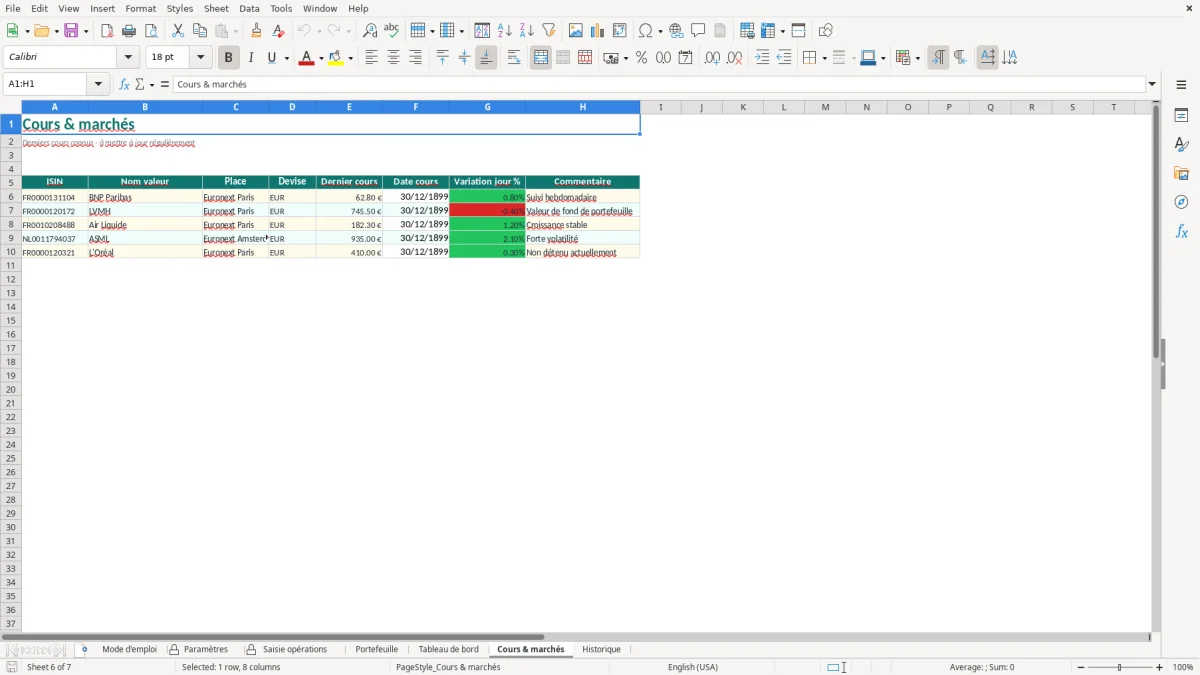Expand the Conditional Formatting dropdown arrow
Image resolution: width=1200 pixels, height=675 pixels.
917,59
